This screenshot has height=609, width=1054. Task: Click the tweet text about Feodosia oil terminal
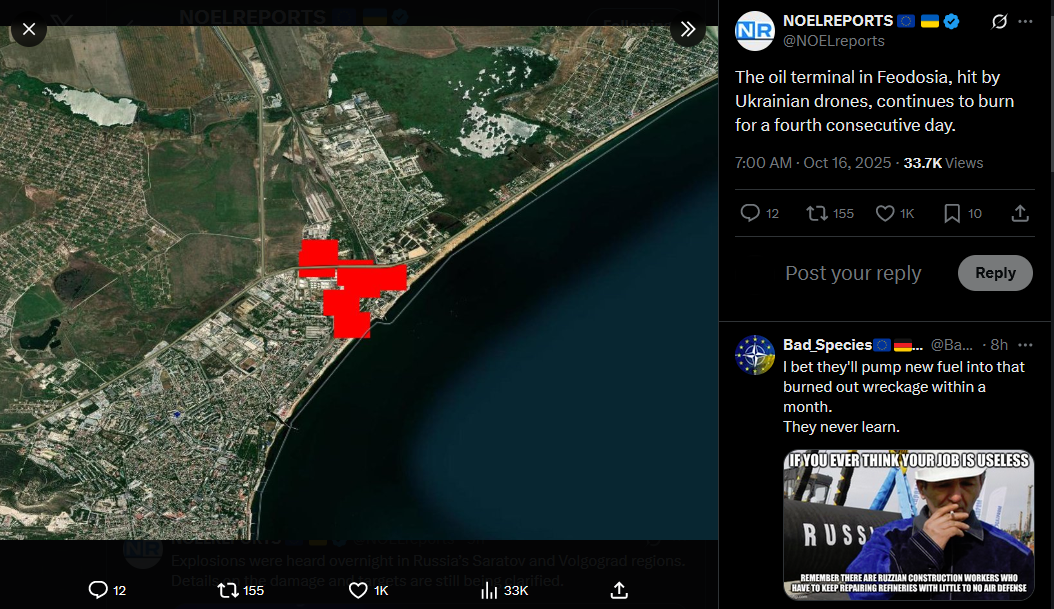[875, 101]
